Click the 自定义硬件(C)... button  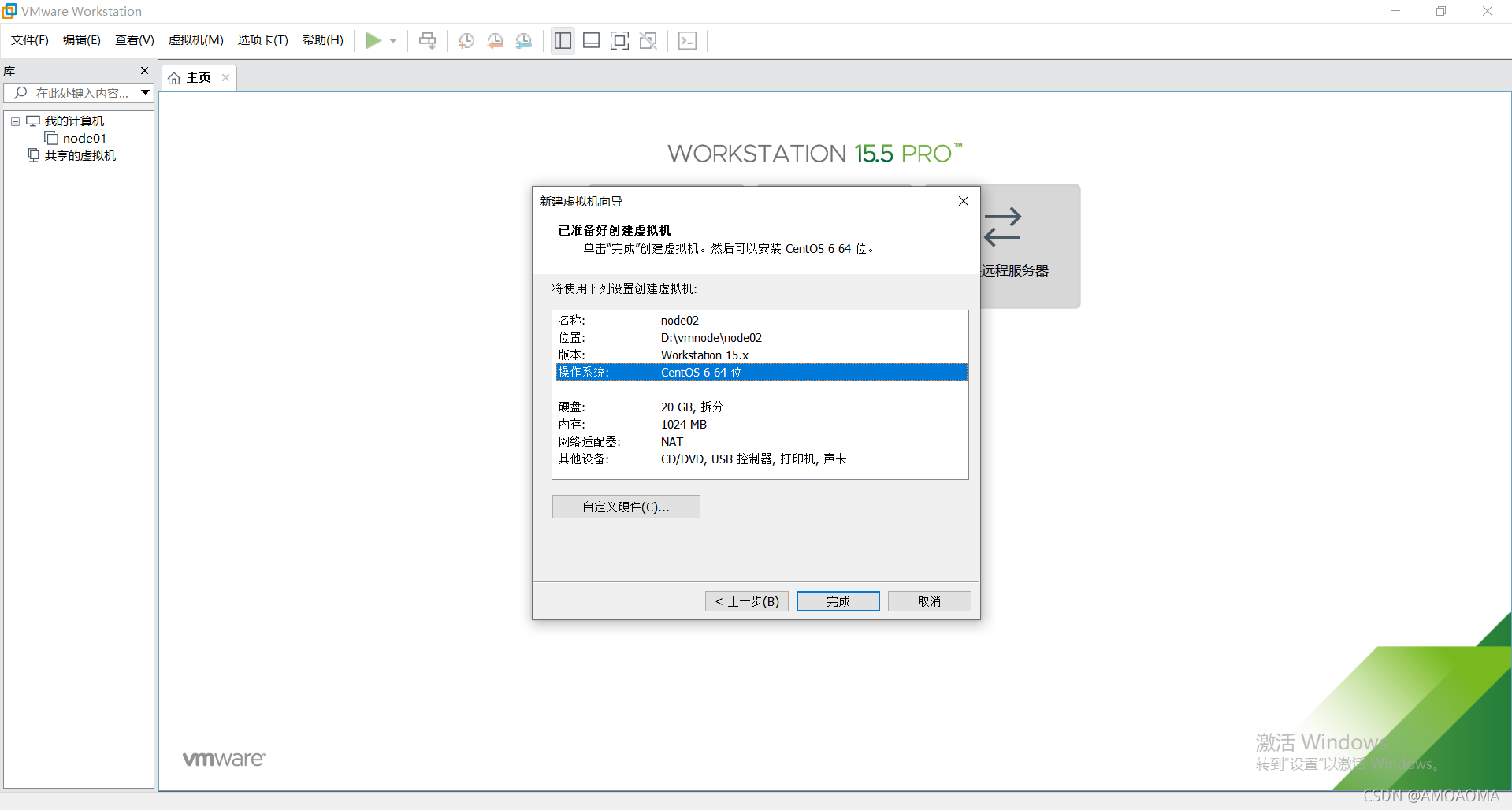pos(626,507)
